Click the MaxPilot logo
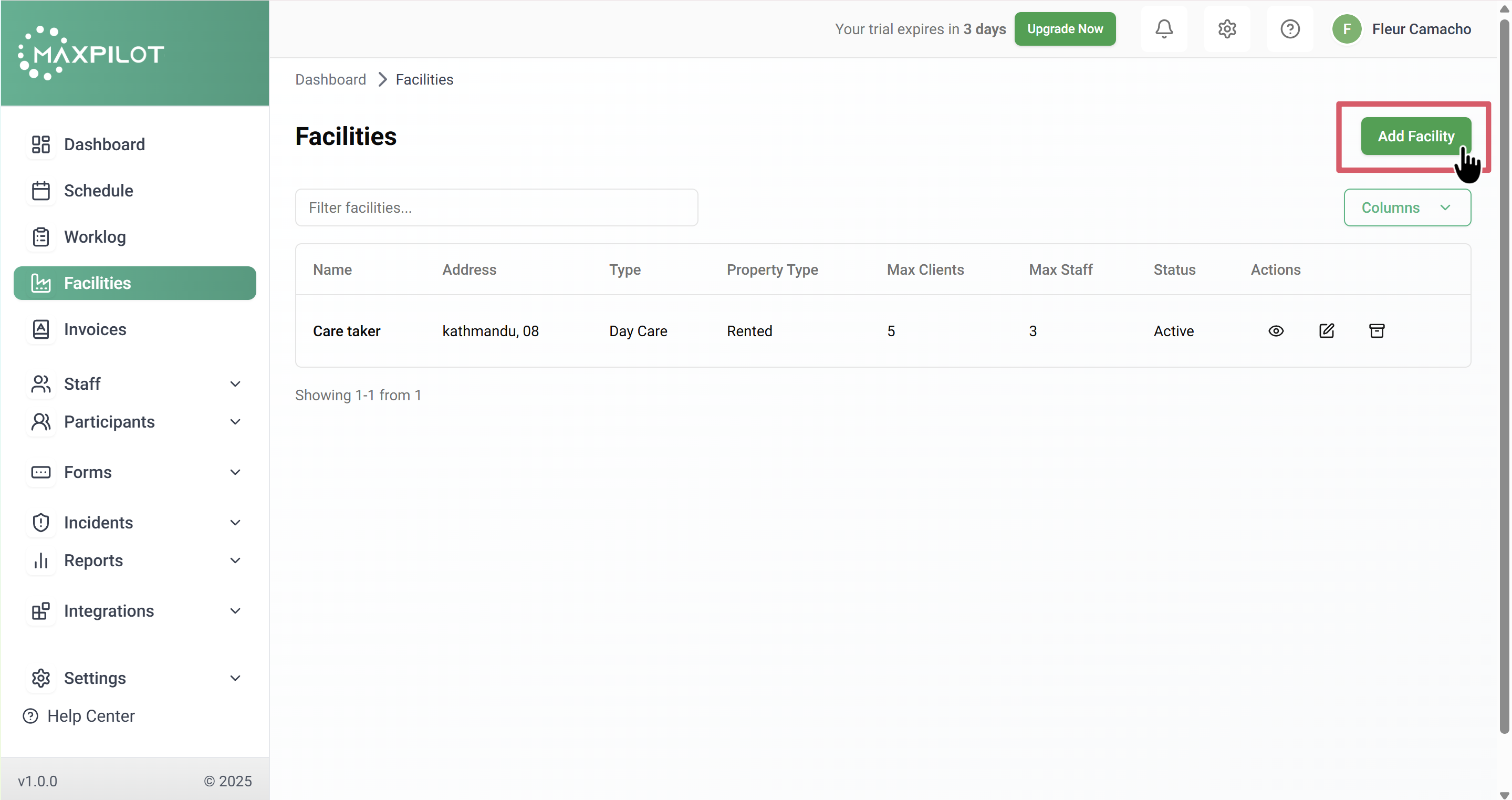 (91, 54)
